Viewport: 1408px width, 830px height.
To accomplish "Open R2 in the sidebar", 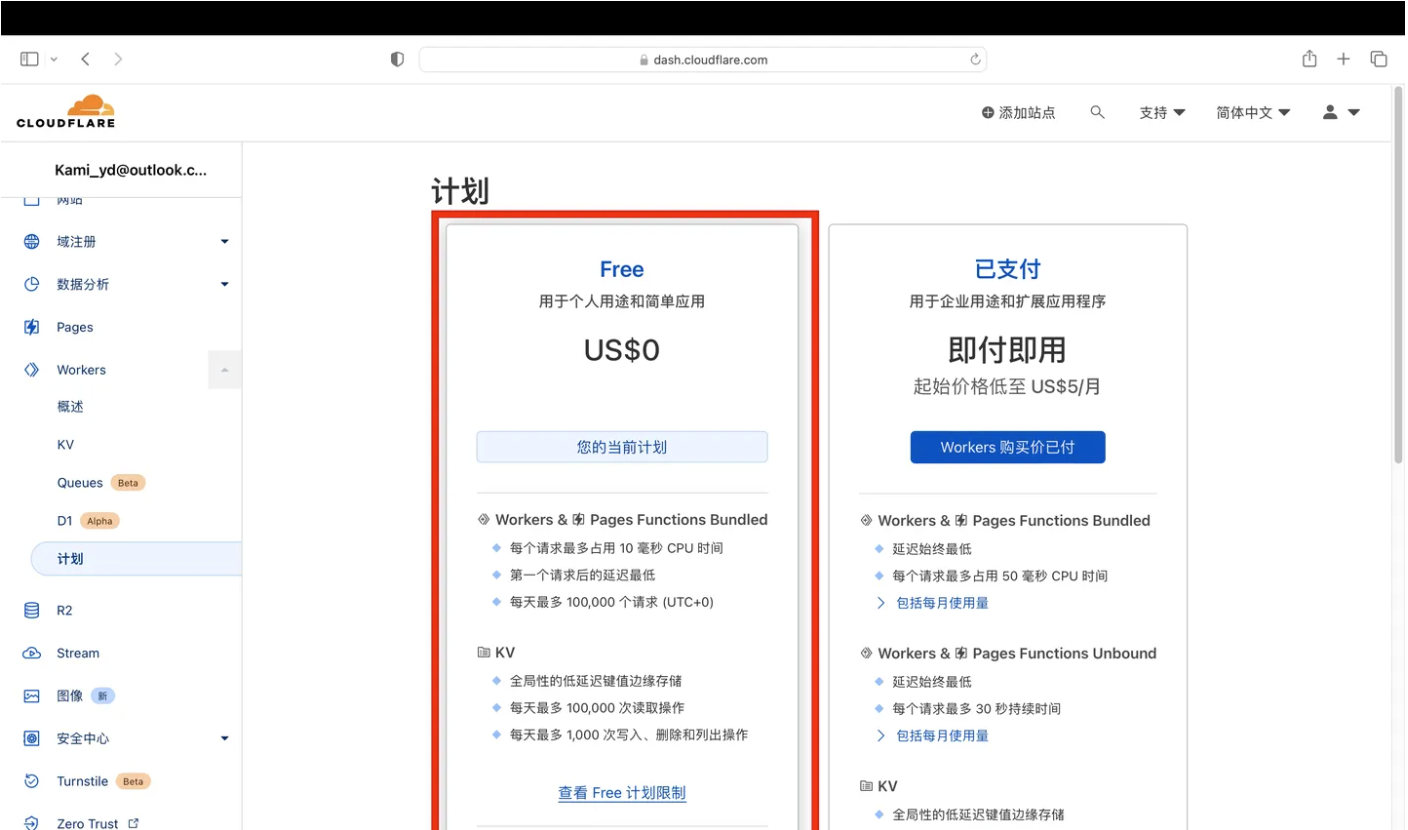I will (x=64, y=611).
